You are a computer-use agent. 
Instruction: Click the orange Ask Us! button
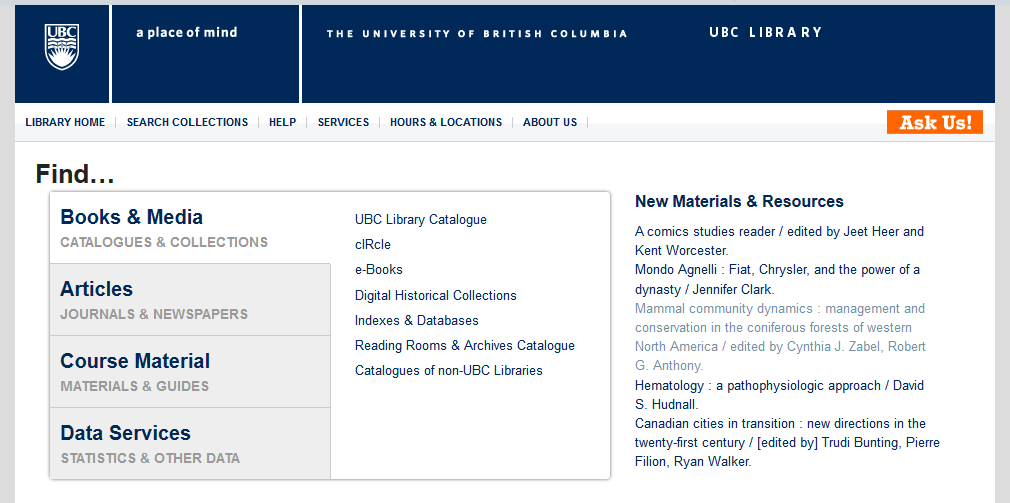(x=935, y=122)
